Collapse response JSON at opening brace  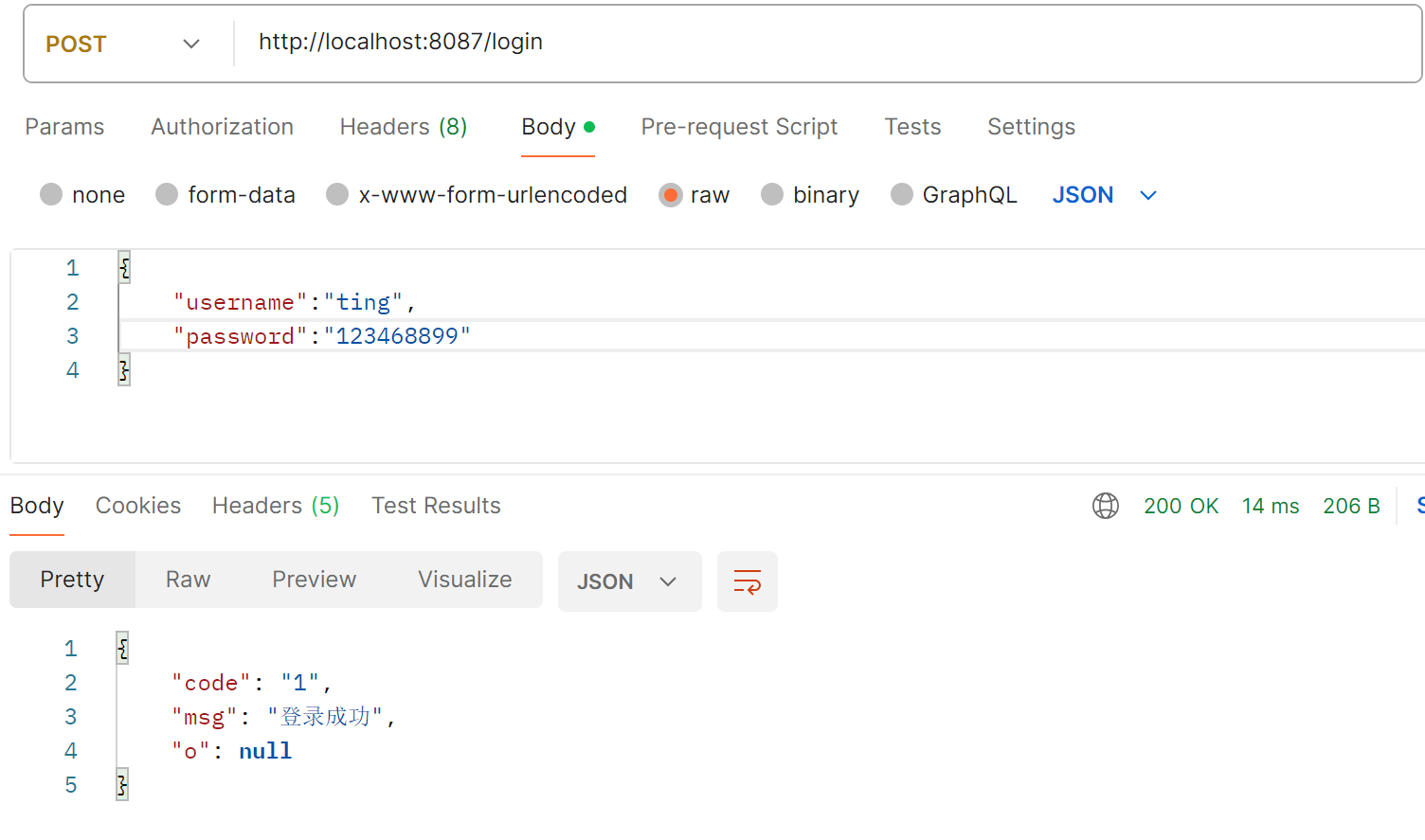(x=122, y=649)
